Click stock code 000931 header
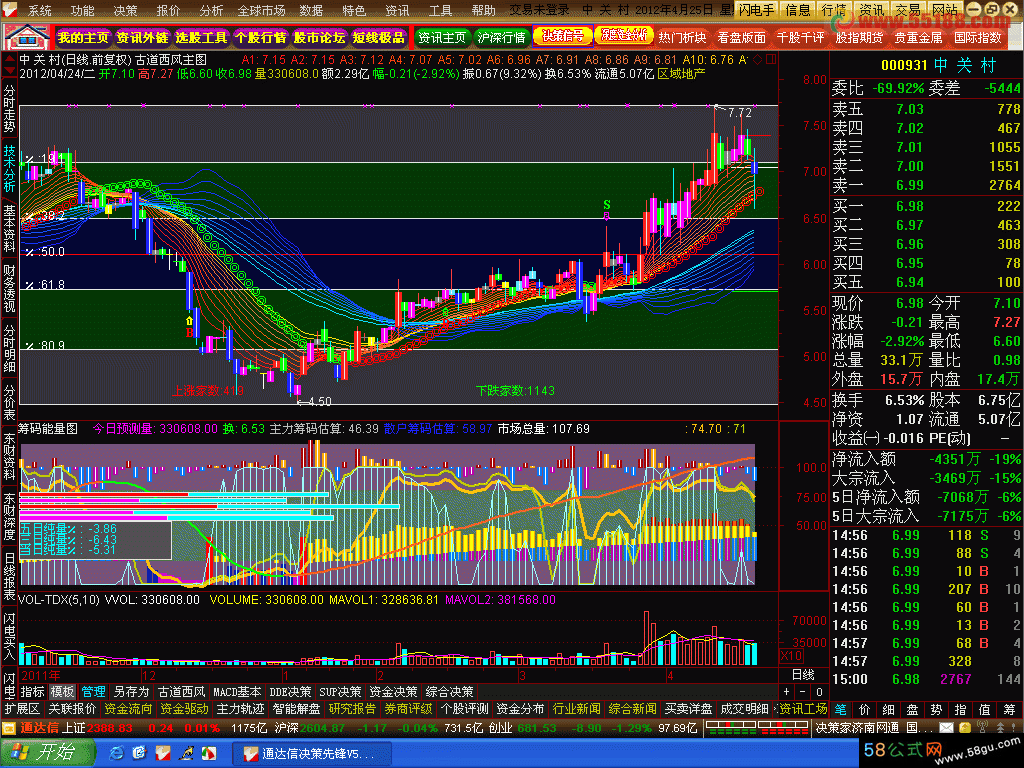 point(904,65)
